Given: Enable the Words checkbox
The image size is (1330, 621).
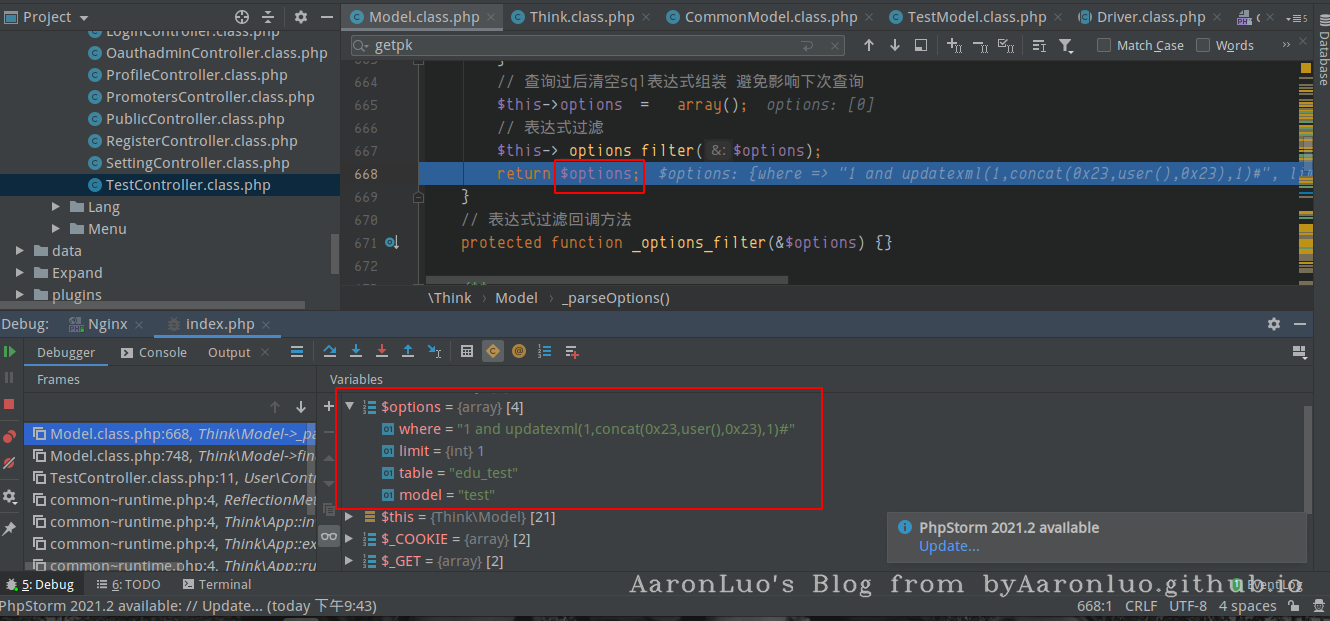Looking at the screenshot, I should click(x=1203, y=45).
